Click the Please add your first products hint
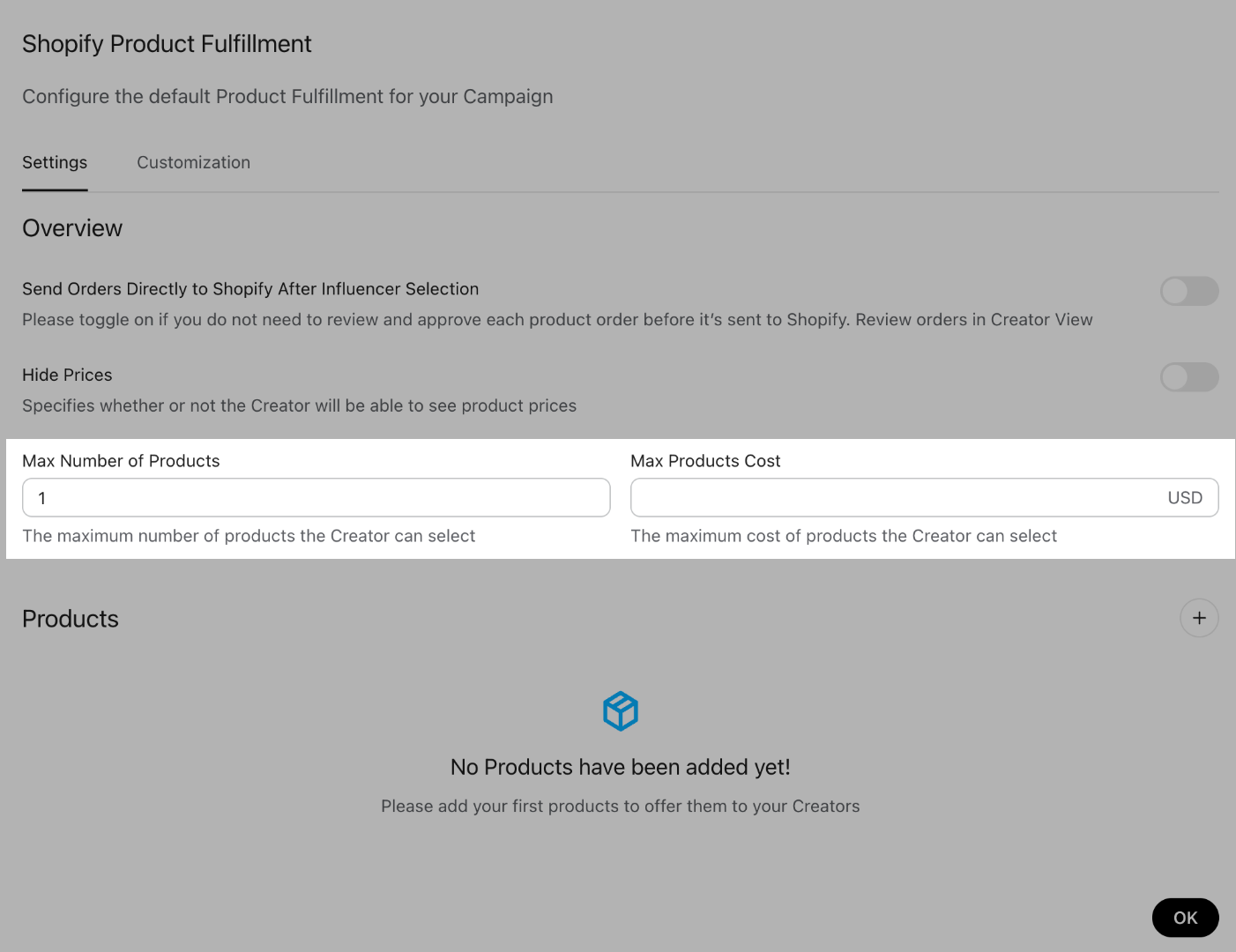Viewport: 1236px width, 952px height. (x=621, y=806)
